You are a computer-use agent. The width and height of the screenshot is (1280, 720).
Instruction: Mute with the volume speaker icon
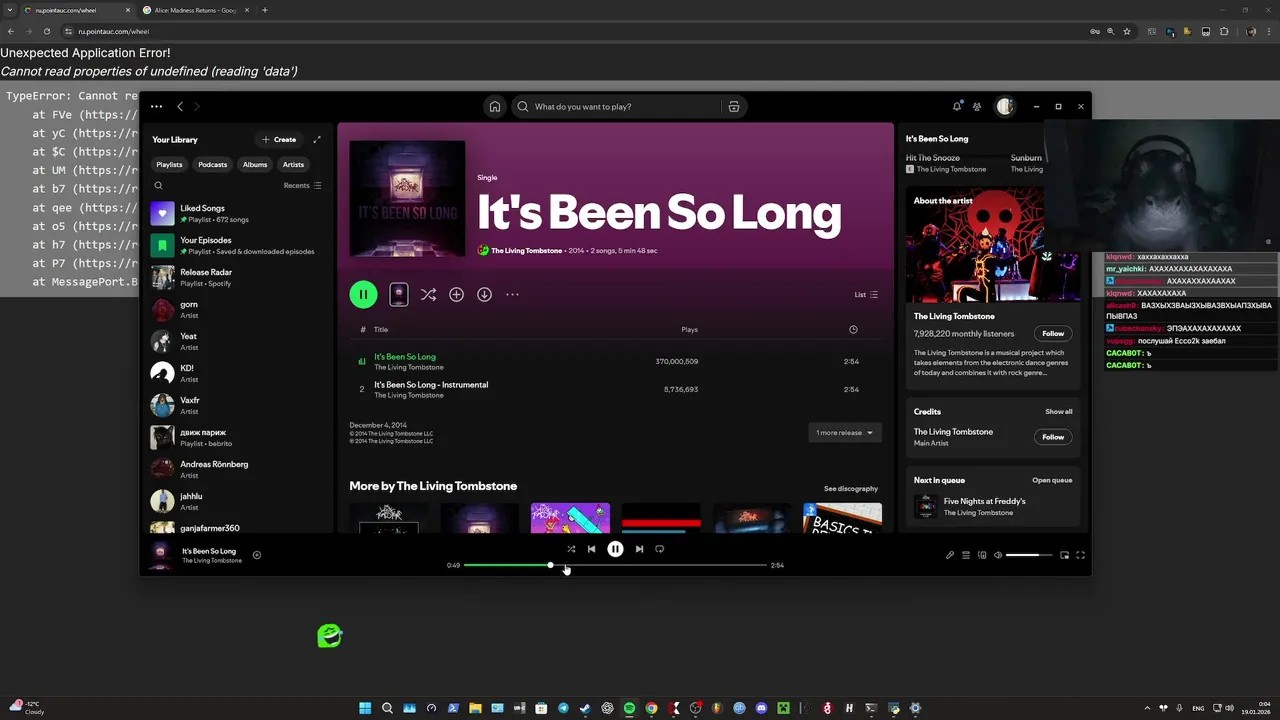[997, 555]
